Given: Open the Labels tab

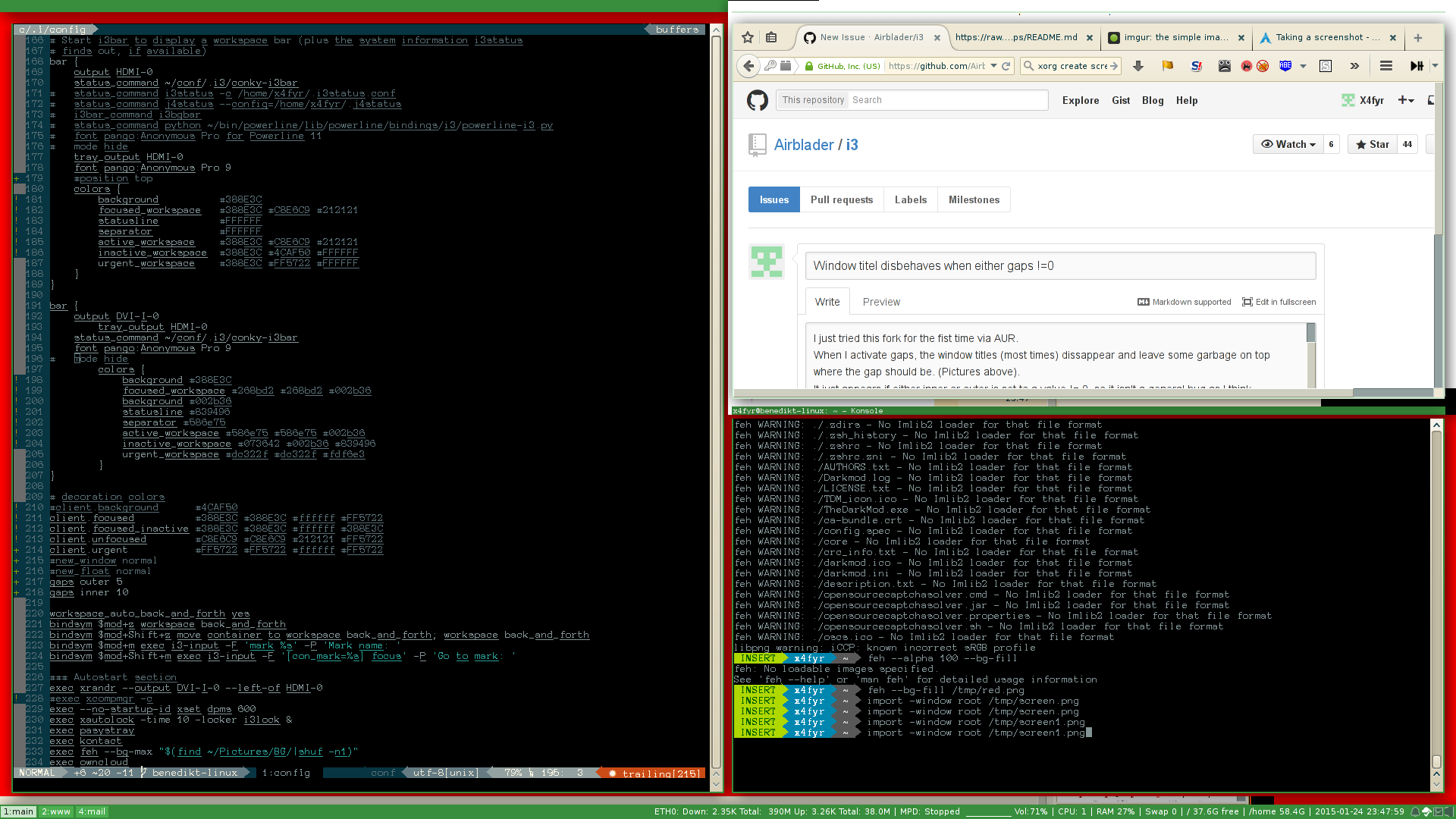Looking at the screenshot, I should pos(910,199).
